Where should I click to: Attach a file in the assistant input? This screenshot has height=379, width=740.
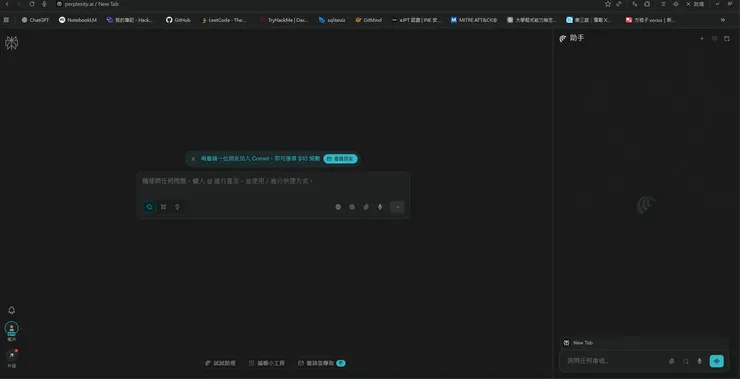click(x=672, y=361)
